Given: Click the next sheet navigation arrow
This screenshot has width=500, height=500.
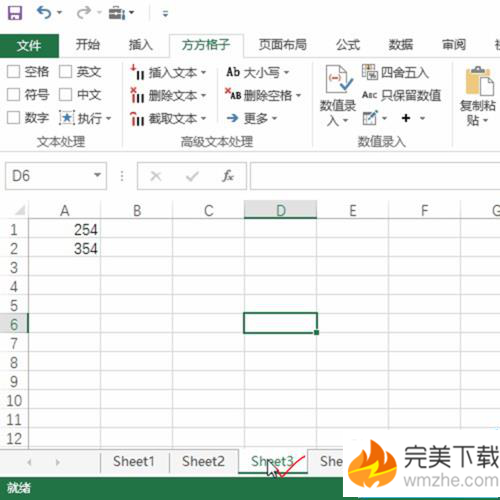Looking at the screenshot, I should coord(58,462).
